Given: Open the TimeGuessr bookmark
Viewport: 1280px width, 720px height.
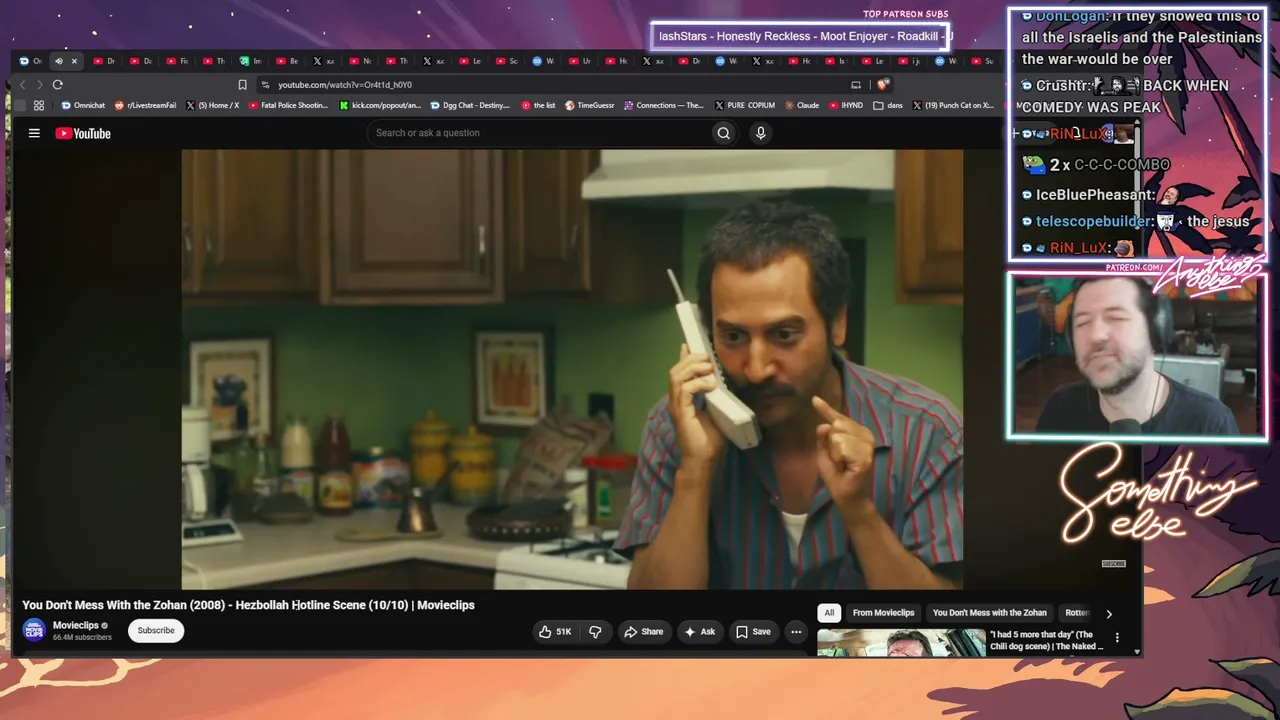Looking at the screenshot, I should click(590, 105).
